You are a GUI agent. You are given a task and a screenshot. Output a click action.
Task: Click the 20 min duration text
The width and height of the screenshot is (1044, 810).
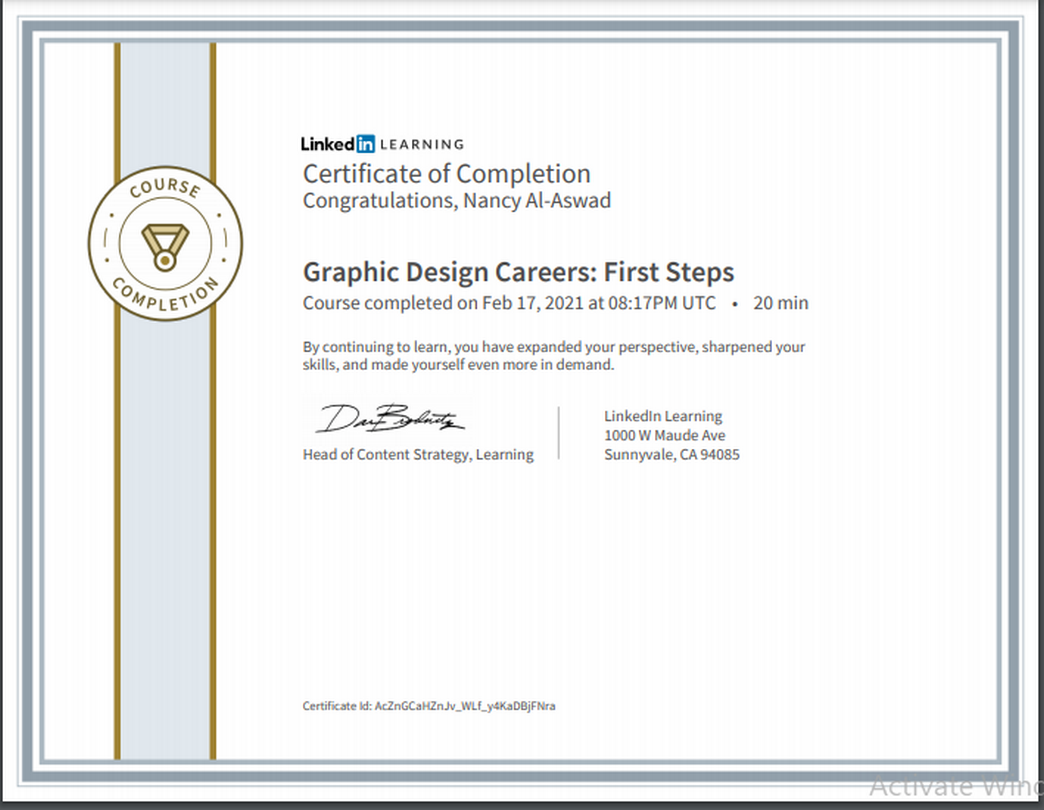pos(780,302)
